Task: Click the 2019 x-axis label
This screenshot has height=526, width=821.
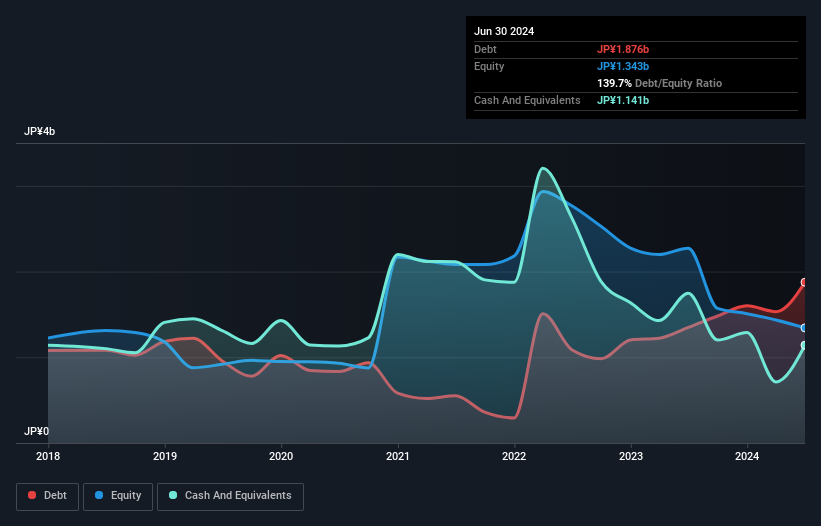Action: 165,456
